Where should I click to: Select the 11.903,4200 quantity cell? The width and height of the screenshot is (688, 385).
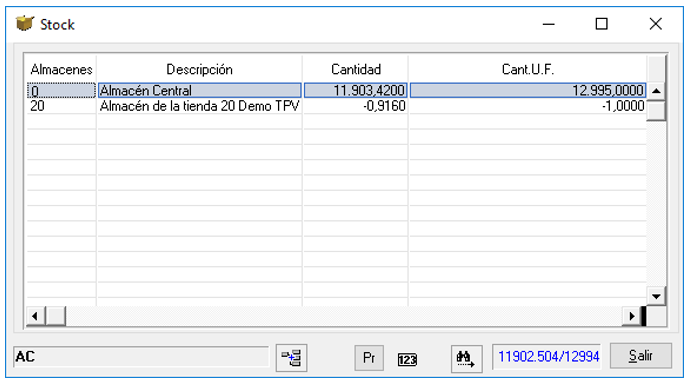pyautogui.click(x=356, y=90)
